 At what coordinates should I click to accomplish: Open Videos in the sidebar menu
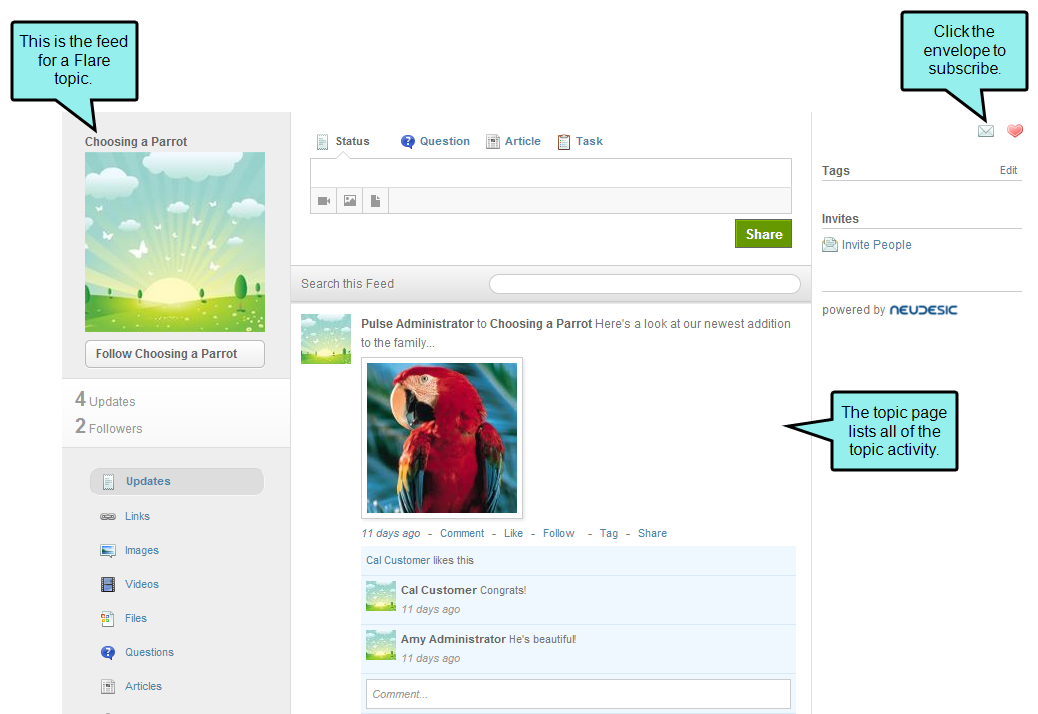[142, 584]
